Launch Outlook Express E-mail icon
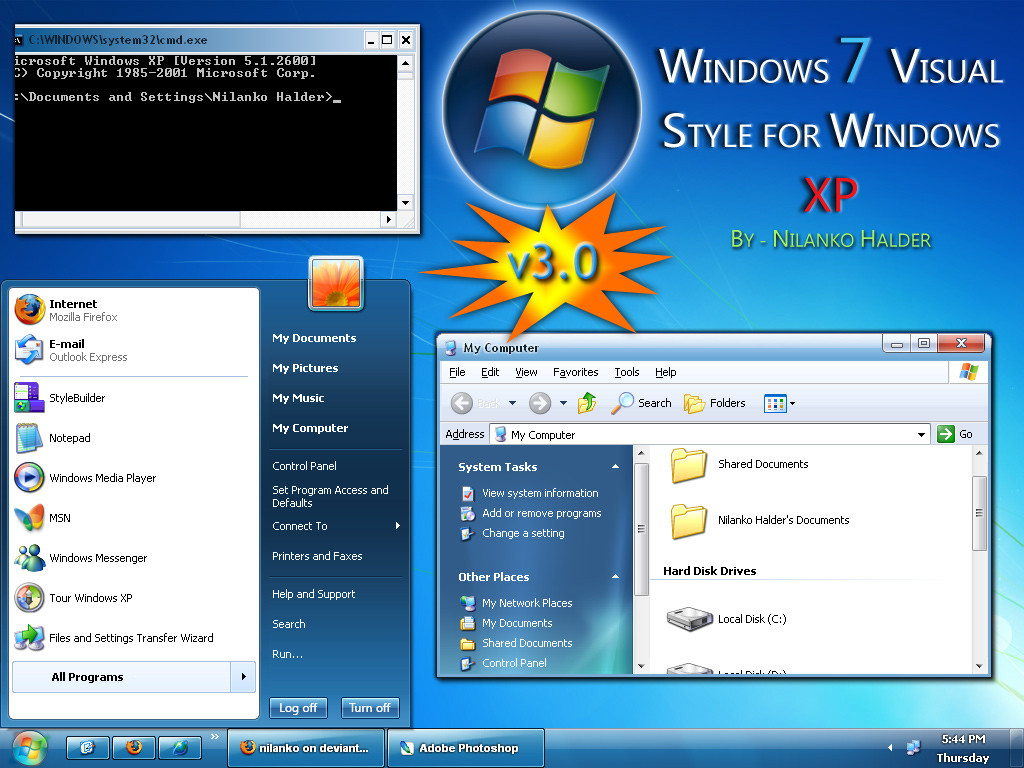This screenshot has height=768, width=1024. point(30,350)
